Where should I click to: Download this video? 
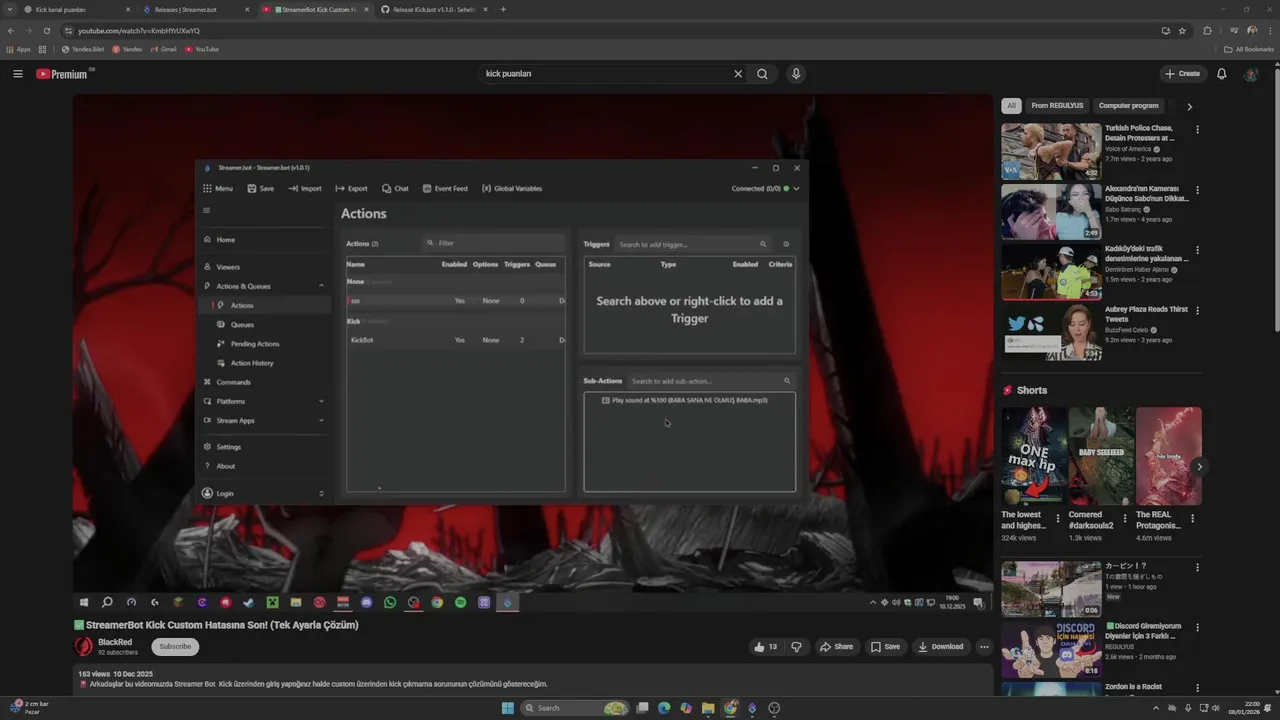(x=940, y=647)
